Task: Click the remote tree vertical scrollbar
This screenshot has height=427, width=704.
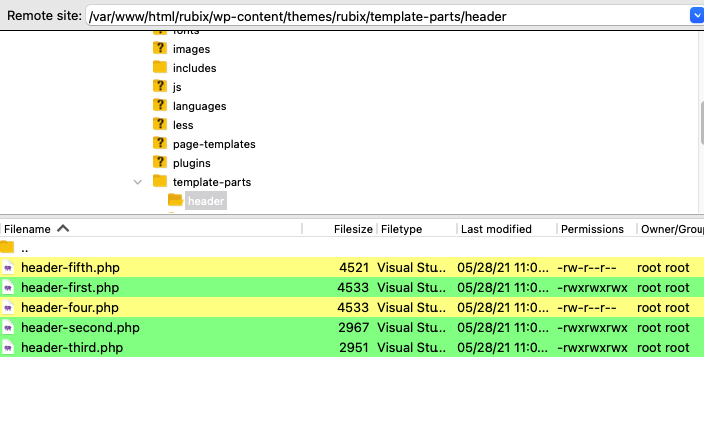Action: pyautogui.click(x=701, y=122)
